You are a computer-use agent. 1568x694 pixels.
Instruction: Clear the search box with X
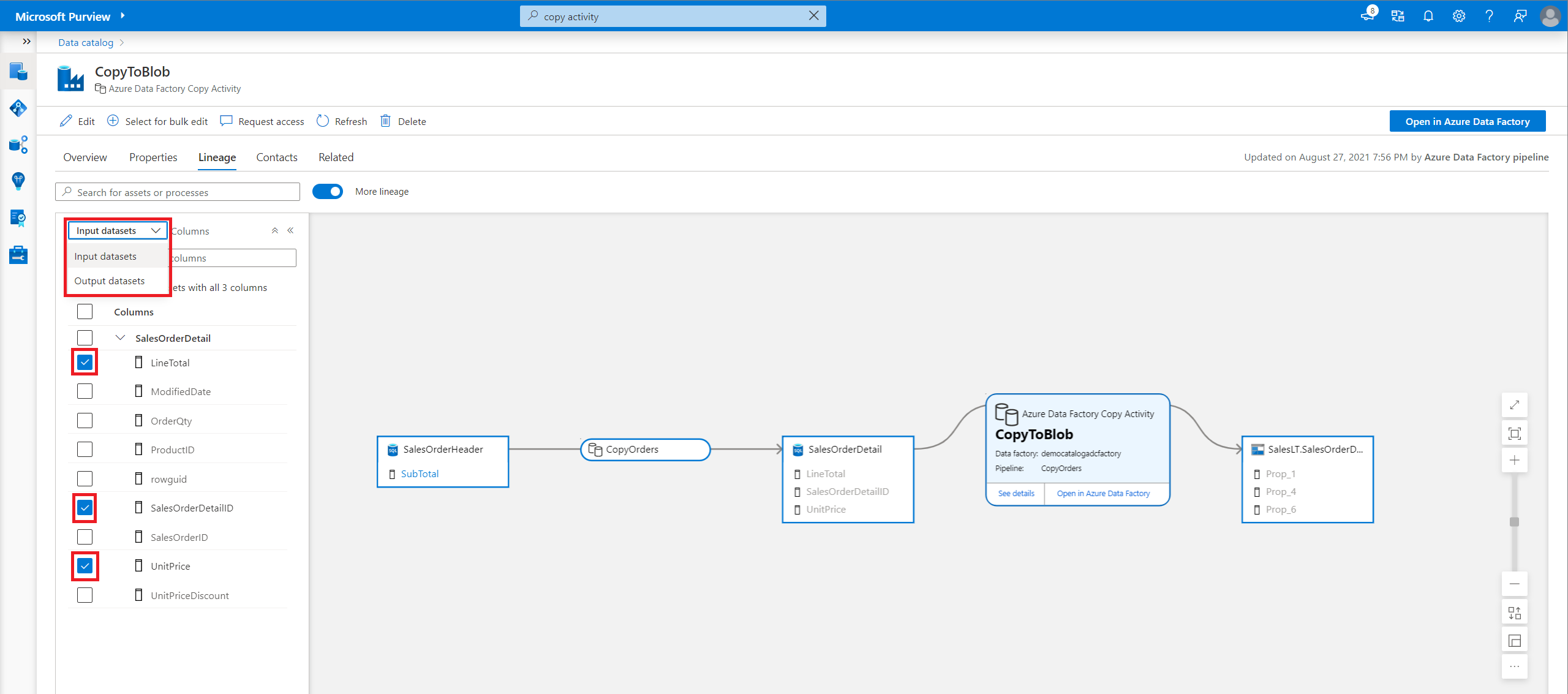tap(813, 16)
